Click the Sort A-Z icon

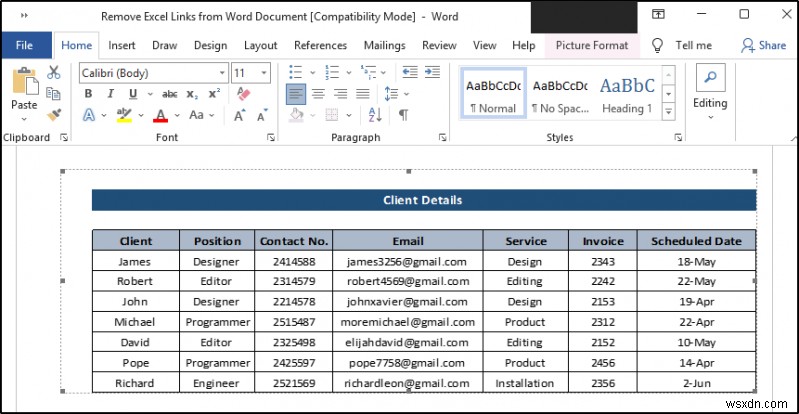[x=375, y=115]
